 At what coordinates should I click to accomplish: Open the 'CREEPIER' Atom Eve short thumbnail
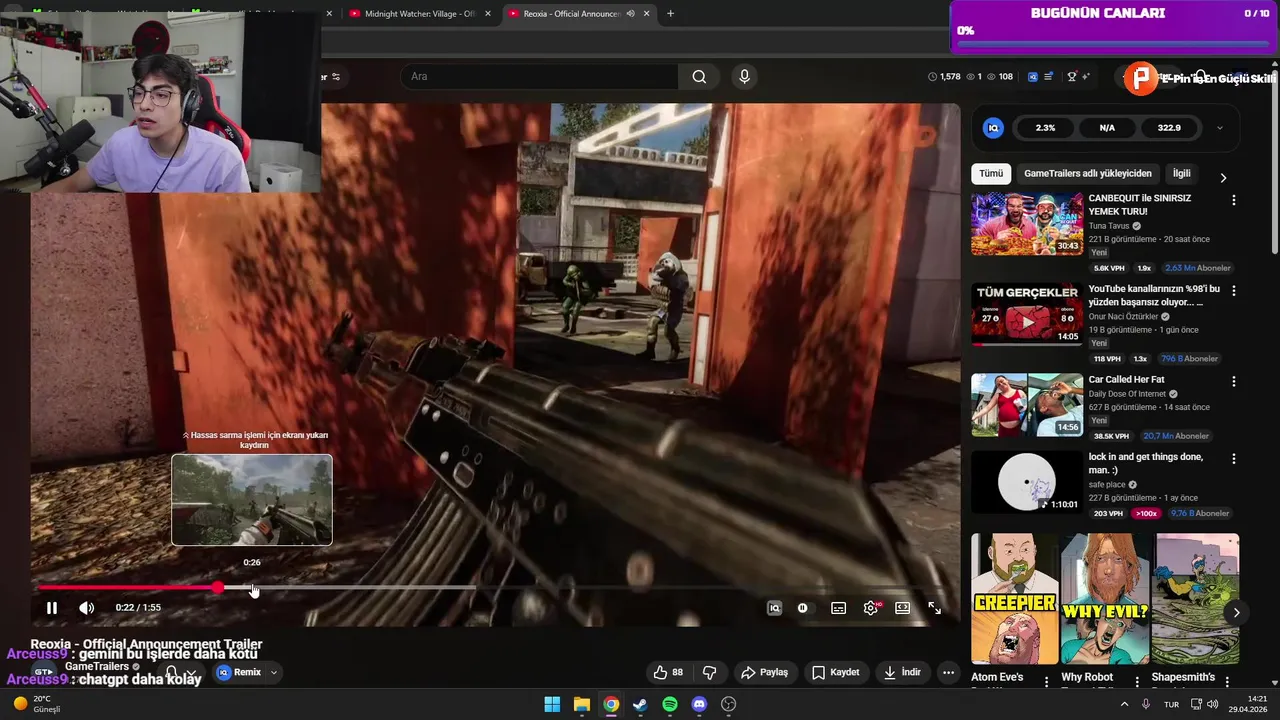pos(1014,598)
